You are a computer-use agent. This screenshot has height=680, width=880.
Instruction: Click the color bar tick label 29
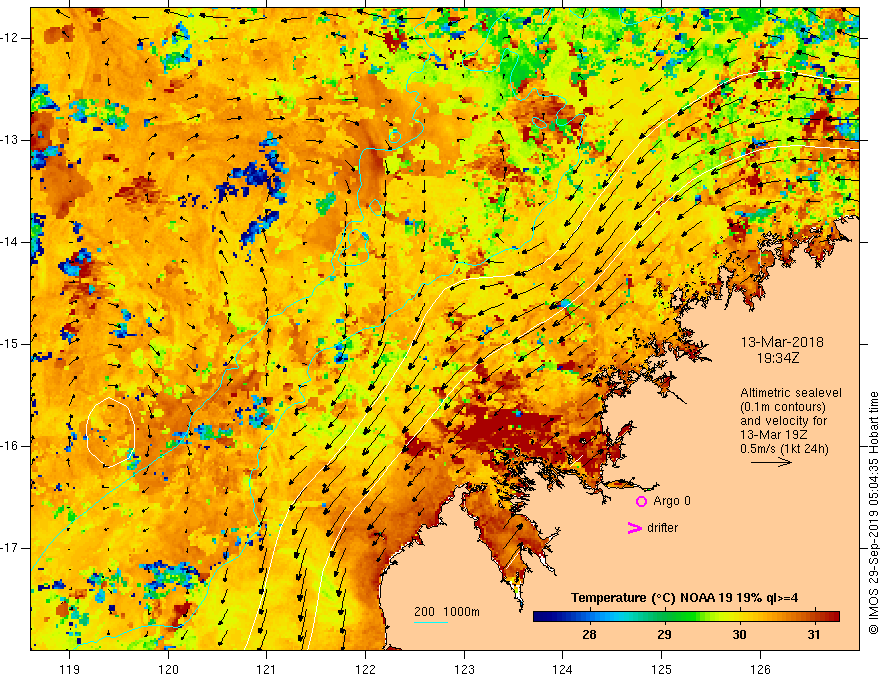pos(664,635)
